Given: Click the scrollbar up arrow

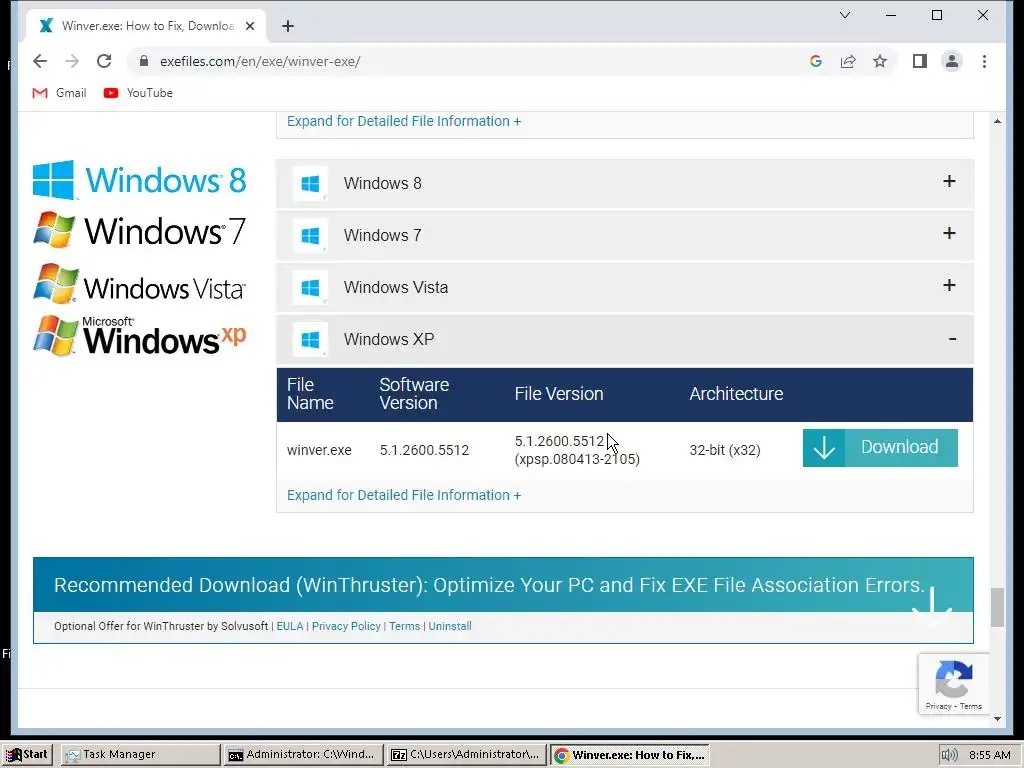Looking at the screenshot, I should coord(997,121).
